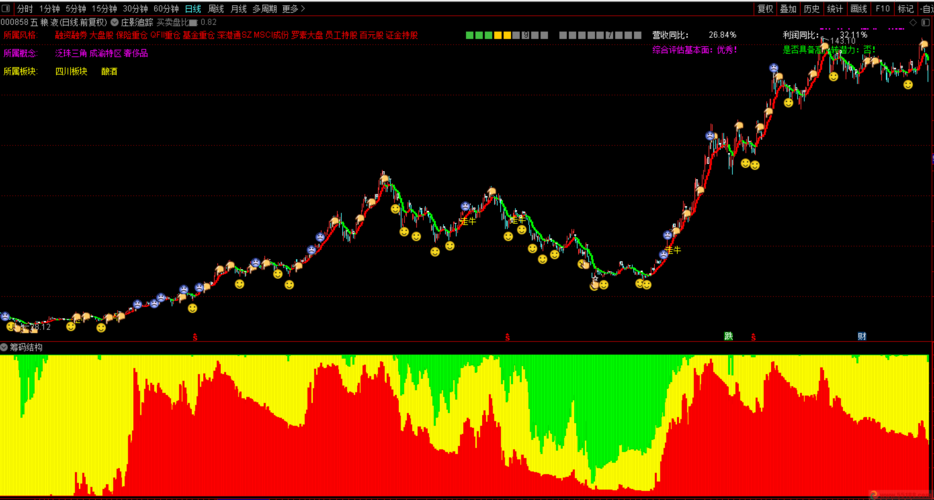
Task: Switch to the 60分钟 period tab
Action: pos(166,8)
